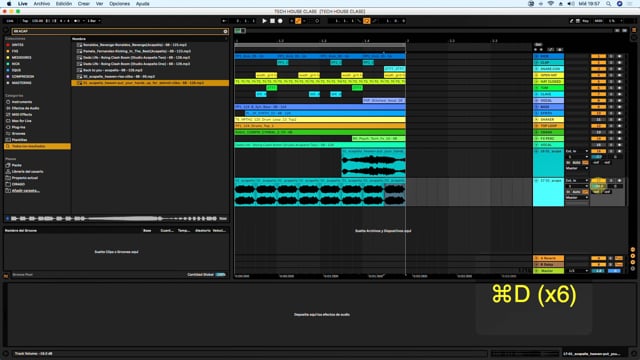Open the Master output dropdown of track 16
Screen dimensions: 640x360
(577, 168)
